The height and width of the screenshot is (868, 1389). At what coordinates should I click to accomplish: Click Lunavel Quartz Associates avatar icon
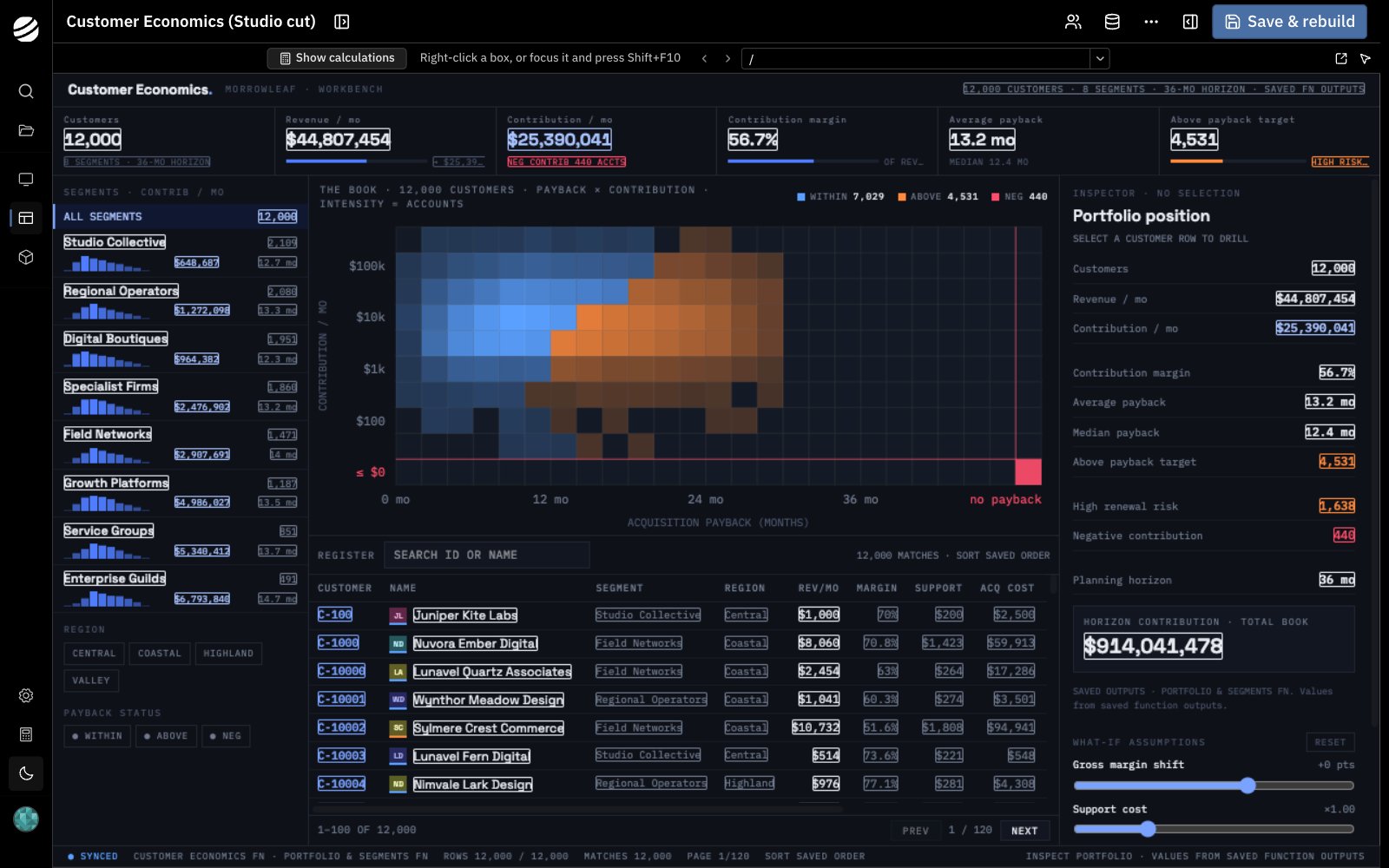pos(398,672)
